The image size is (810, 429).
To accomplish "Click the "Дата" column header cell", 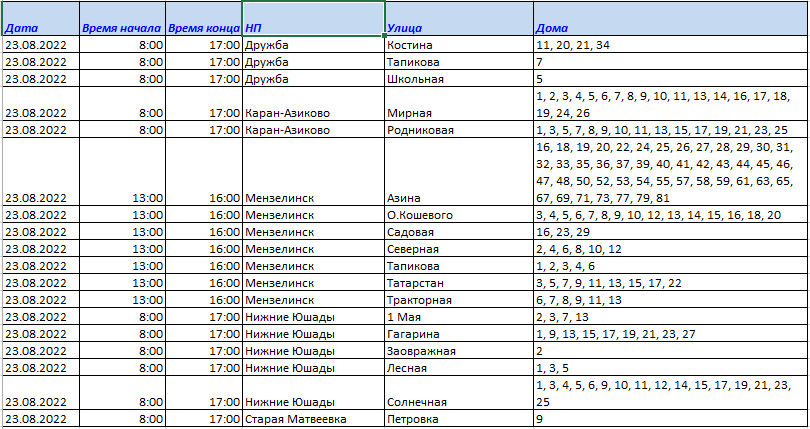I will (40, 28).
